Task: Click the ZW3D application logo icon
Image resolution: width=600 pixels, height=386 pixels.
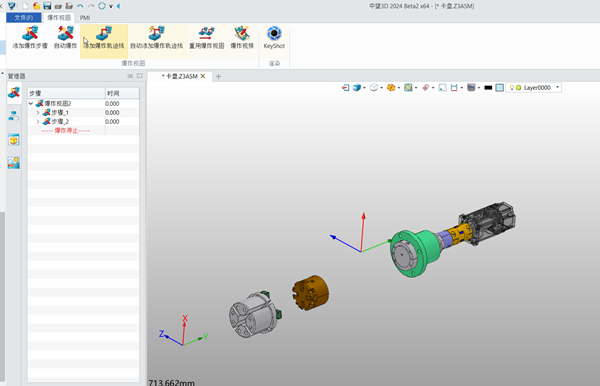Action: [12, 6]
